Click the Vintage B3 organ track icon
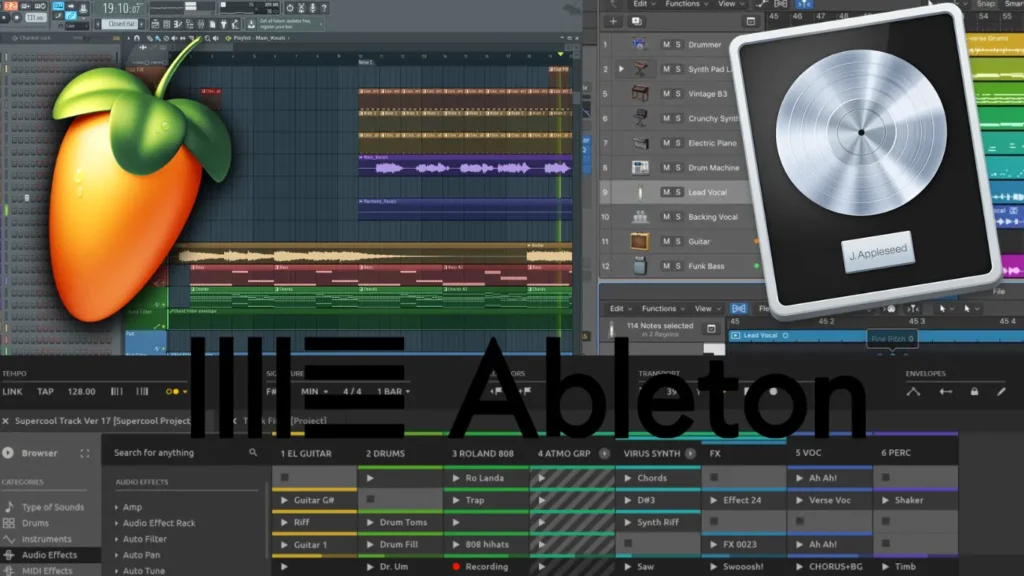Viewport: 1024px width, 576px height. 640,93
